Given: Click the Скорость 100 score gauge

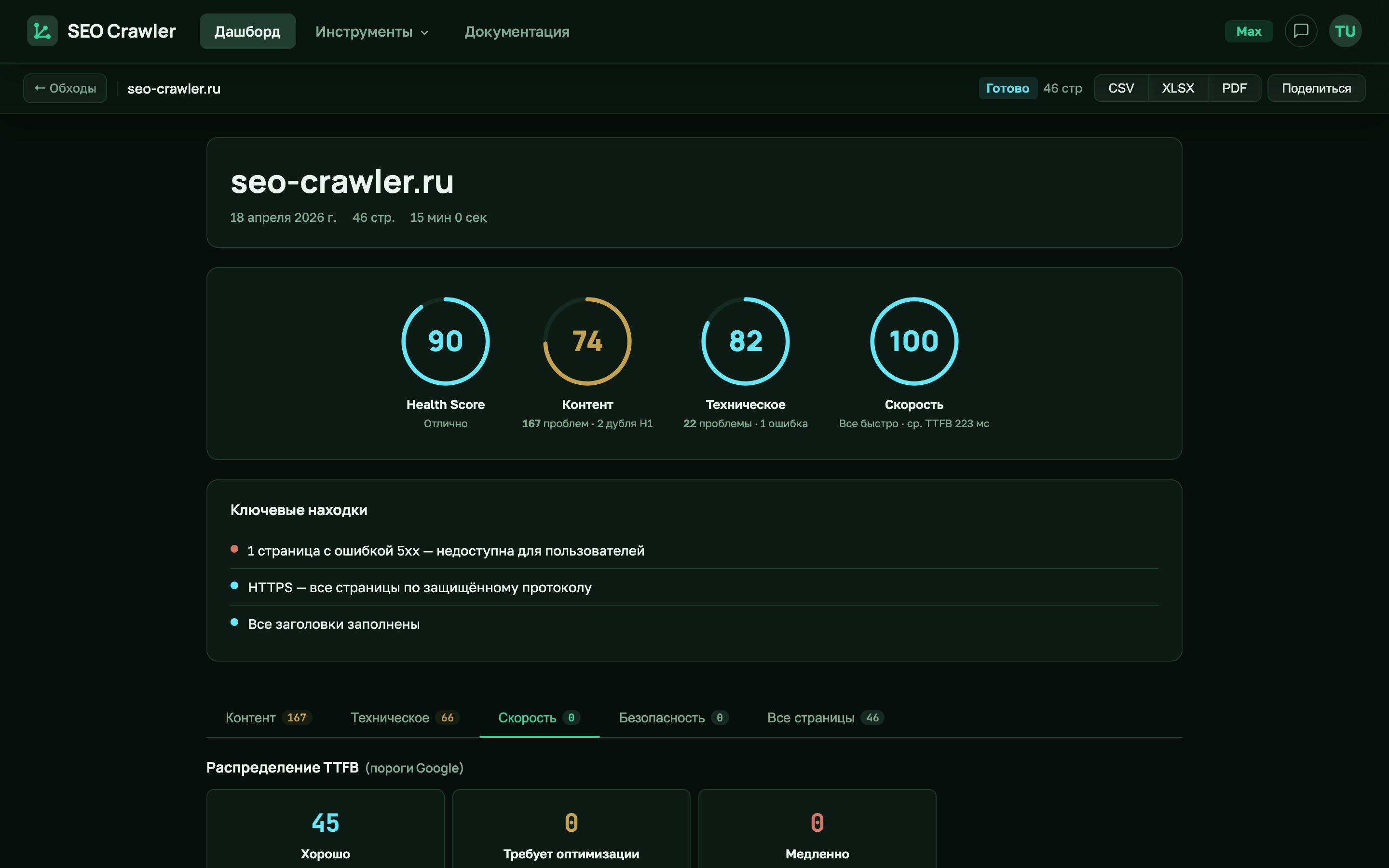Looking at the screenshot, I should pos(914,341).
